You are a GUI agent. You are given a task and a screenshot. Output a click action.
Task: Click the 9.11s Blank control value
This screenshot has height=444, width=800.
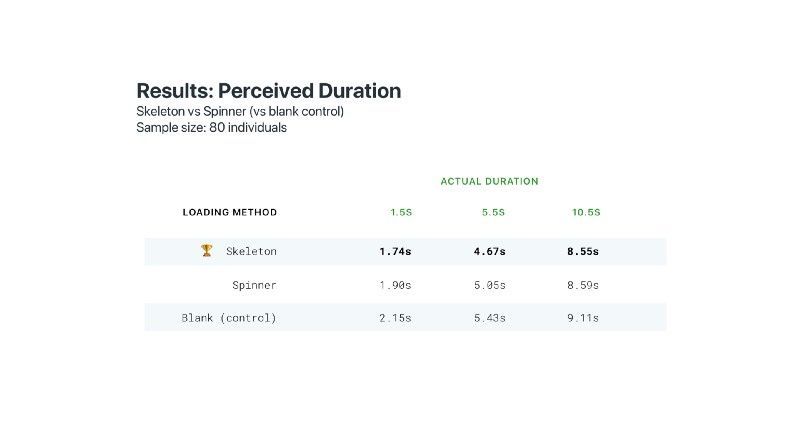[x=583, y=318]
